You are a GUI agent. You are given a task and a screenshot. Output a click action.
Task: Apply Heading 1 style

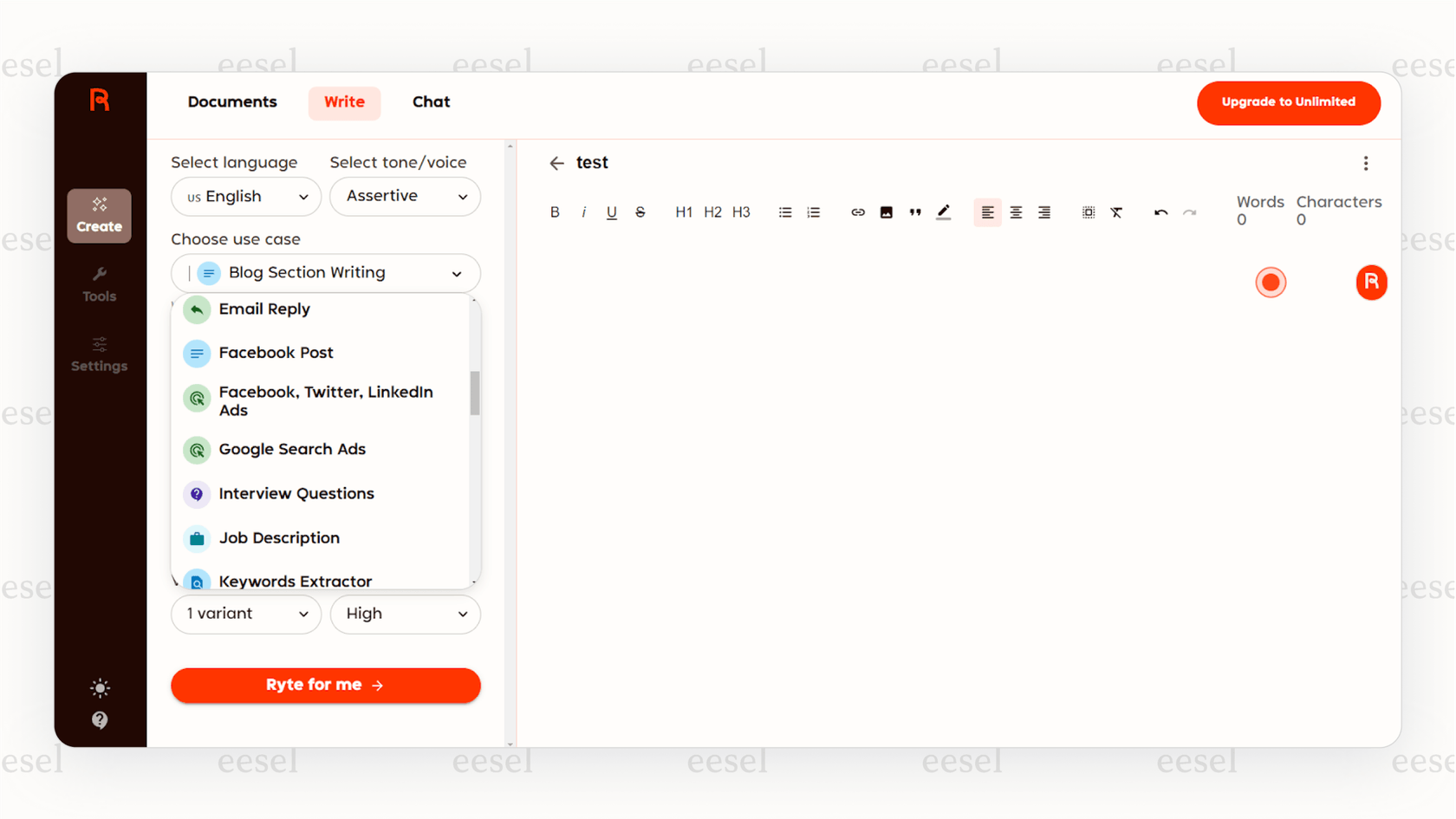[684, 211]
